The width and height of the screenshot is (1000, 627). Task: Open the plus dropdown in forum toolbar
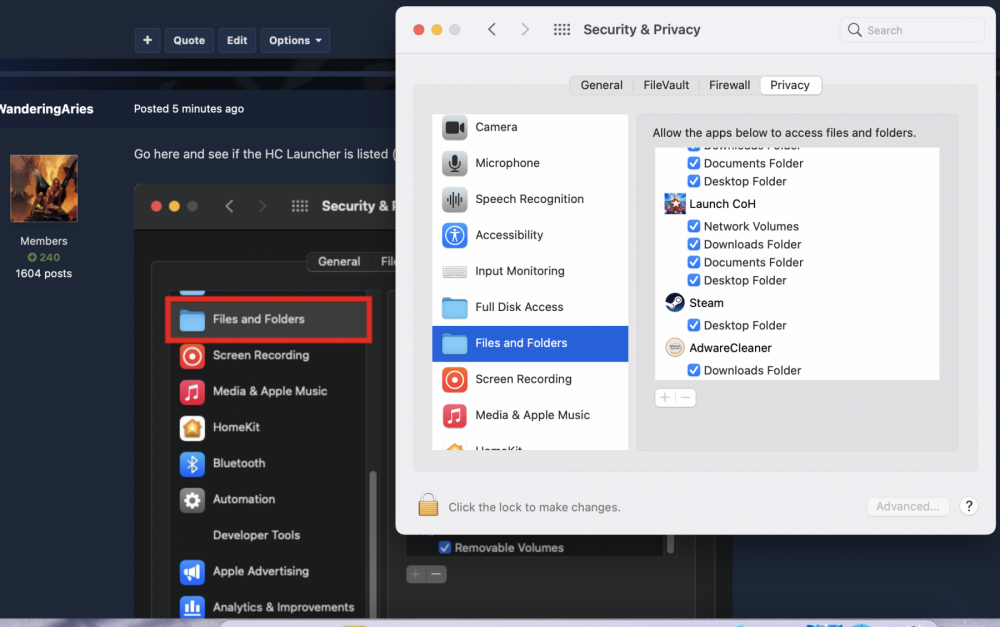tap(147, 41)
